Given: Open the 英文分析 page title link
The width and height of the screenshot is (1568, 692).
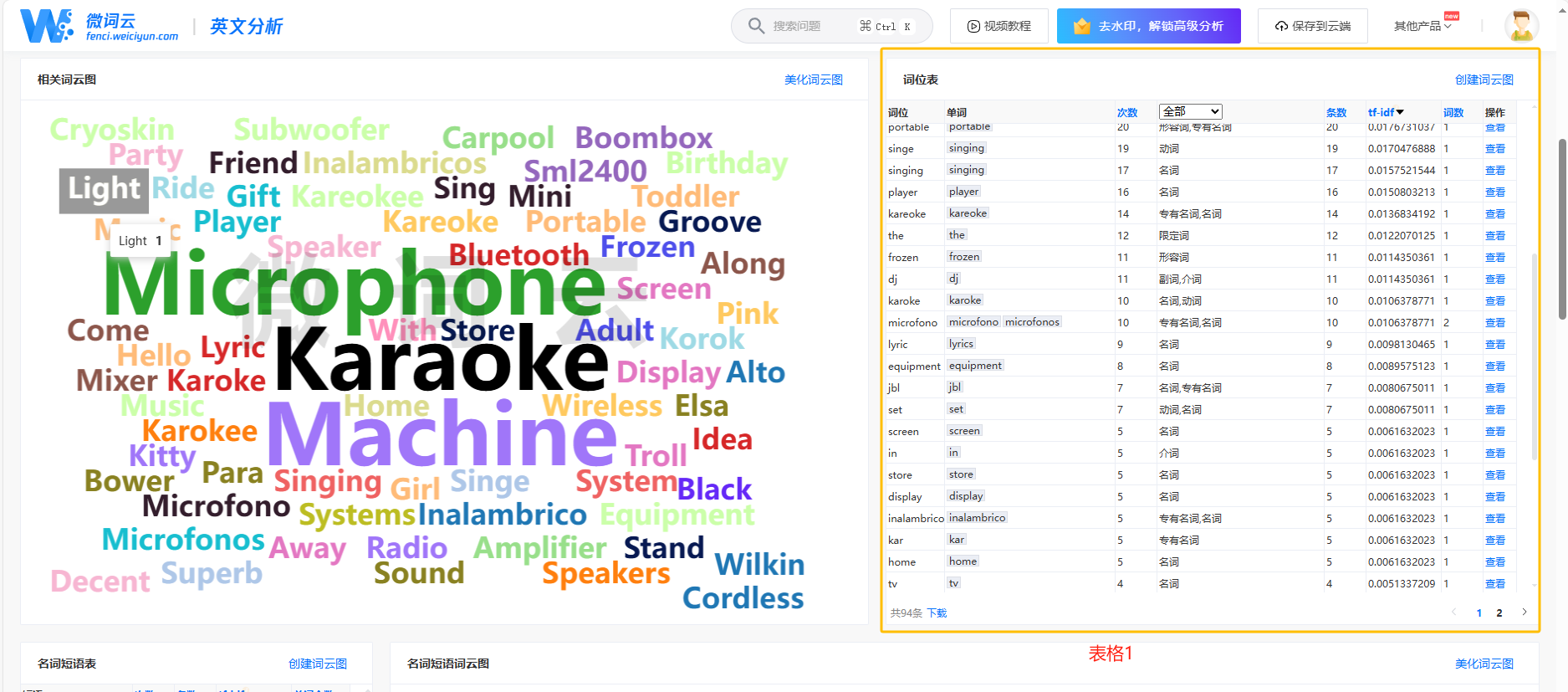Looking at the screenshot, I should tap(246, 27).
